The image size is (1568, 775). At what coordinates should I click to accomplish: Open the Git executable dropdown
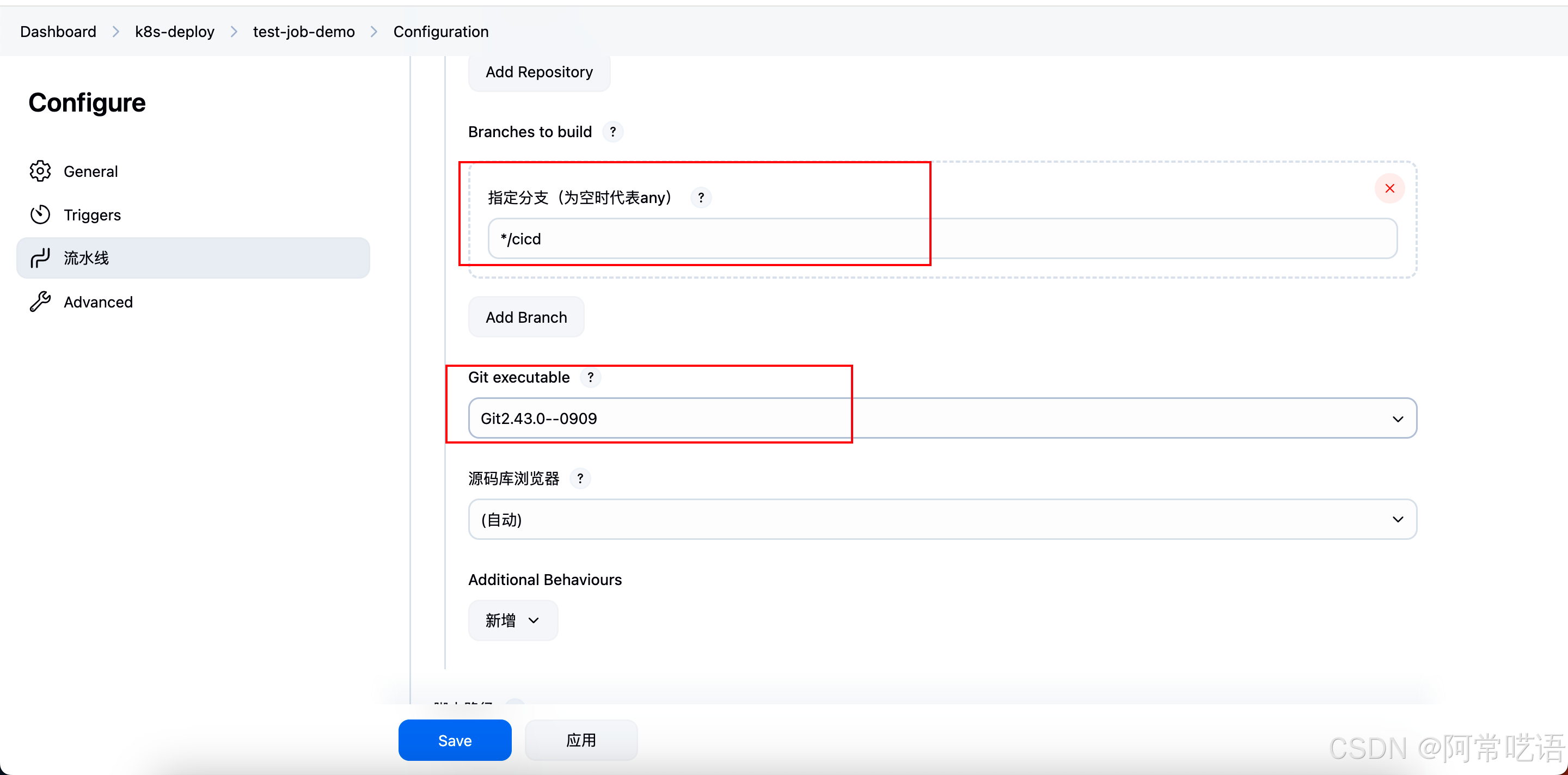[x=942, y=419]
